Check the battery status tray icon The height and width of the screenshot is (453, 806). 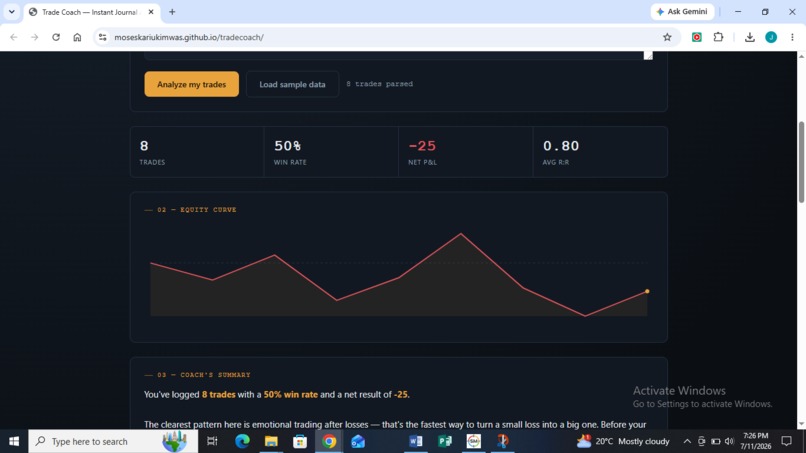pyautogui.click(x=716, y=441)
